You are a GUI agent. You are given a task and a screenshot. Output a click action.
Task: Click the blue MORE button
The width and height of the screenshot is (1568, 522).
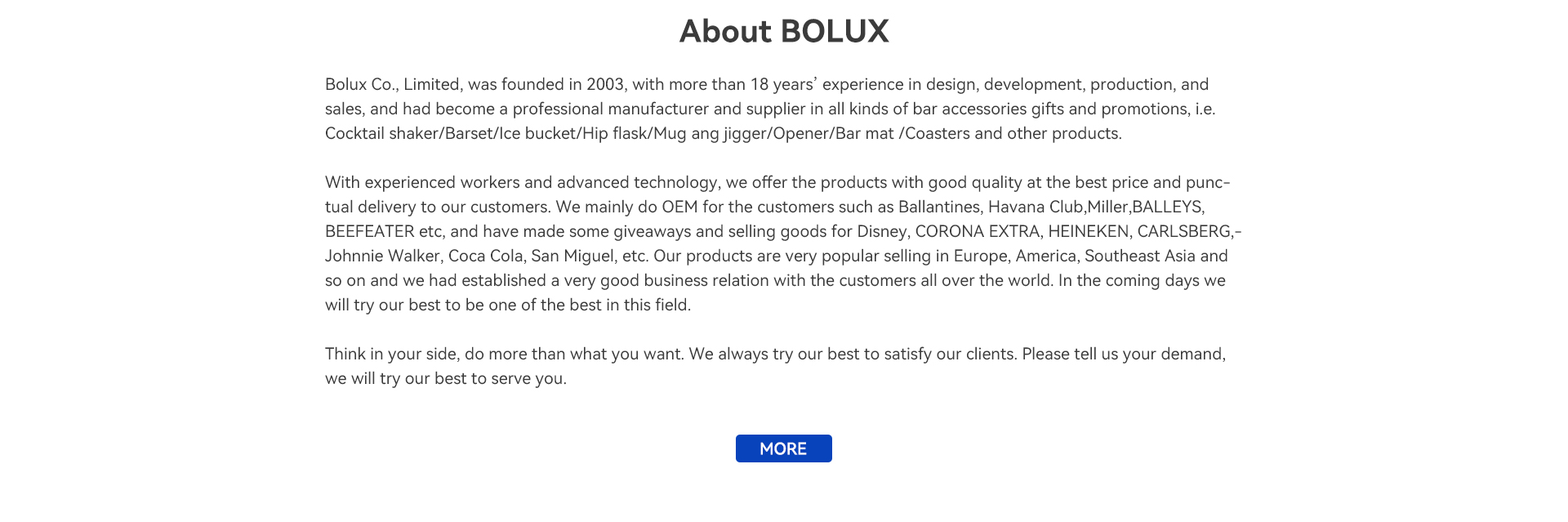coord(783,448)
